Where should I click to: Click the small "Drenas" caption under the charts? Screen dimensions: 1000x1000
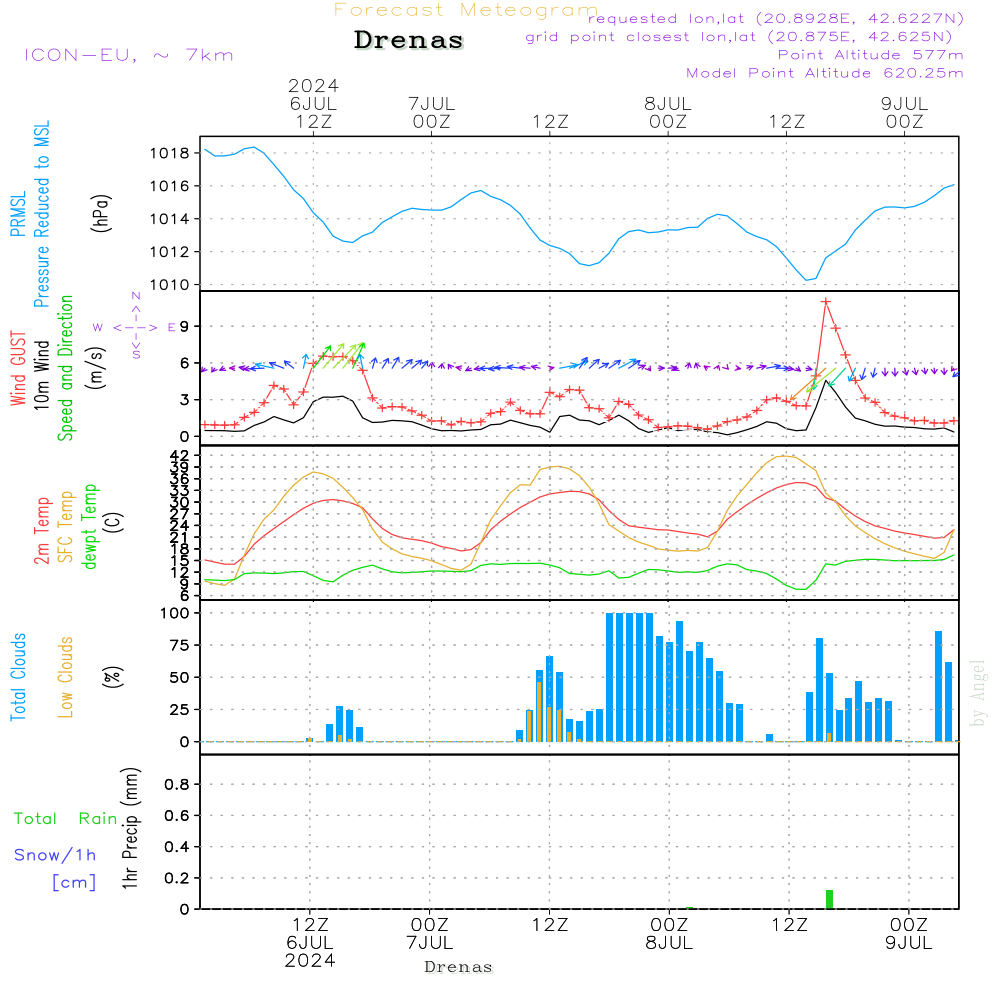tap(459, 967)
